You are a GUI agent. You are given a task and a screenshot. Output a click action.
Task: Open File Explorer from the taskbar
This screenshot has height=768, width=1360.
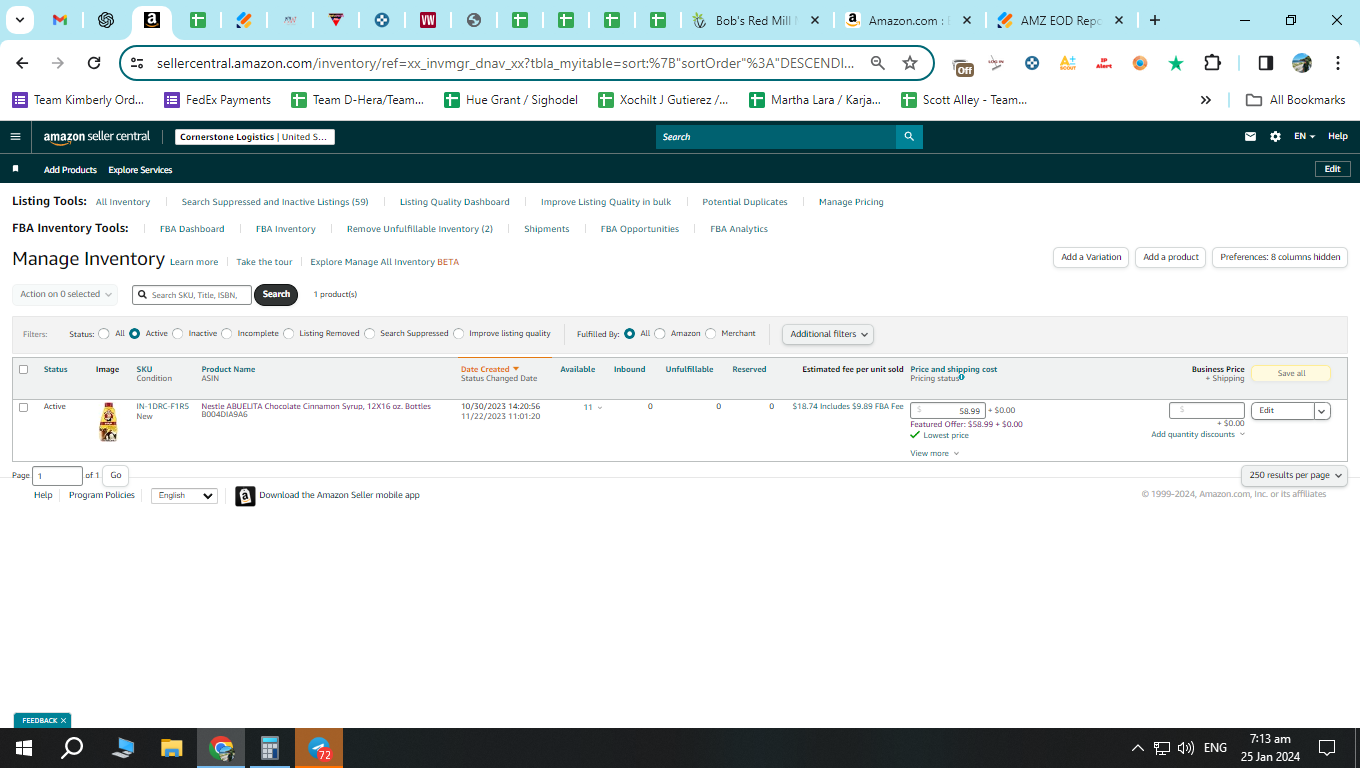172,748
